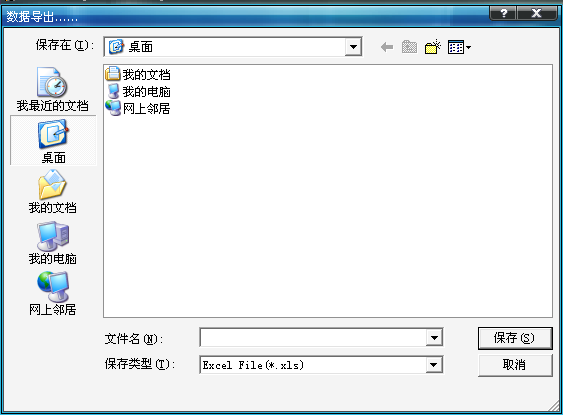
Task: Click the 取消 button
Action: [515, 365]
